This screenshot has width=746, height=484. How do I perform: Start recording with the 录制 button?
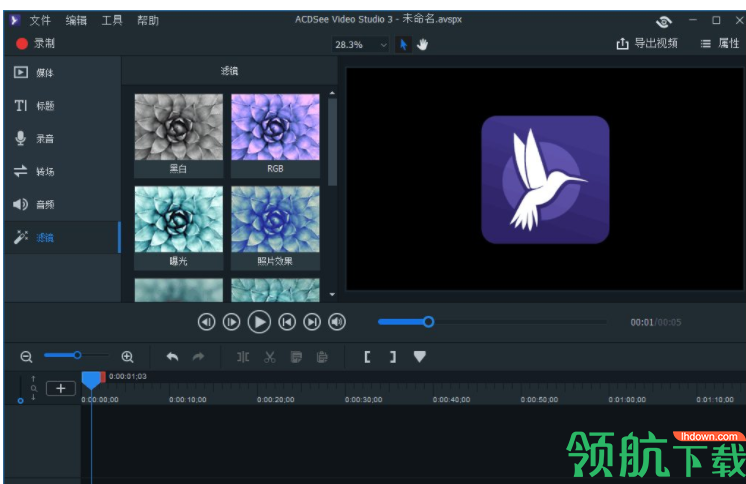36,43
